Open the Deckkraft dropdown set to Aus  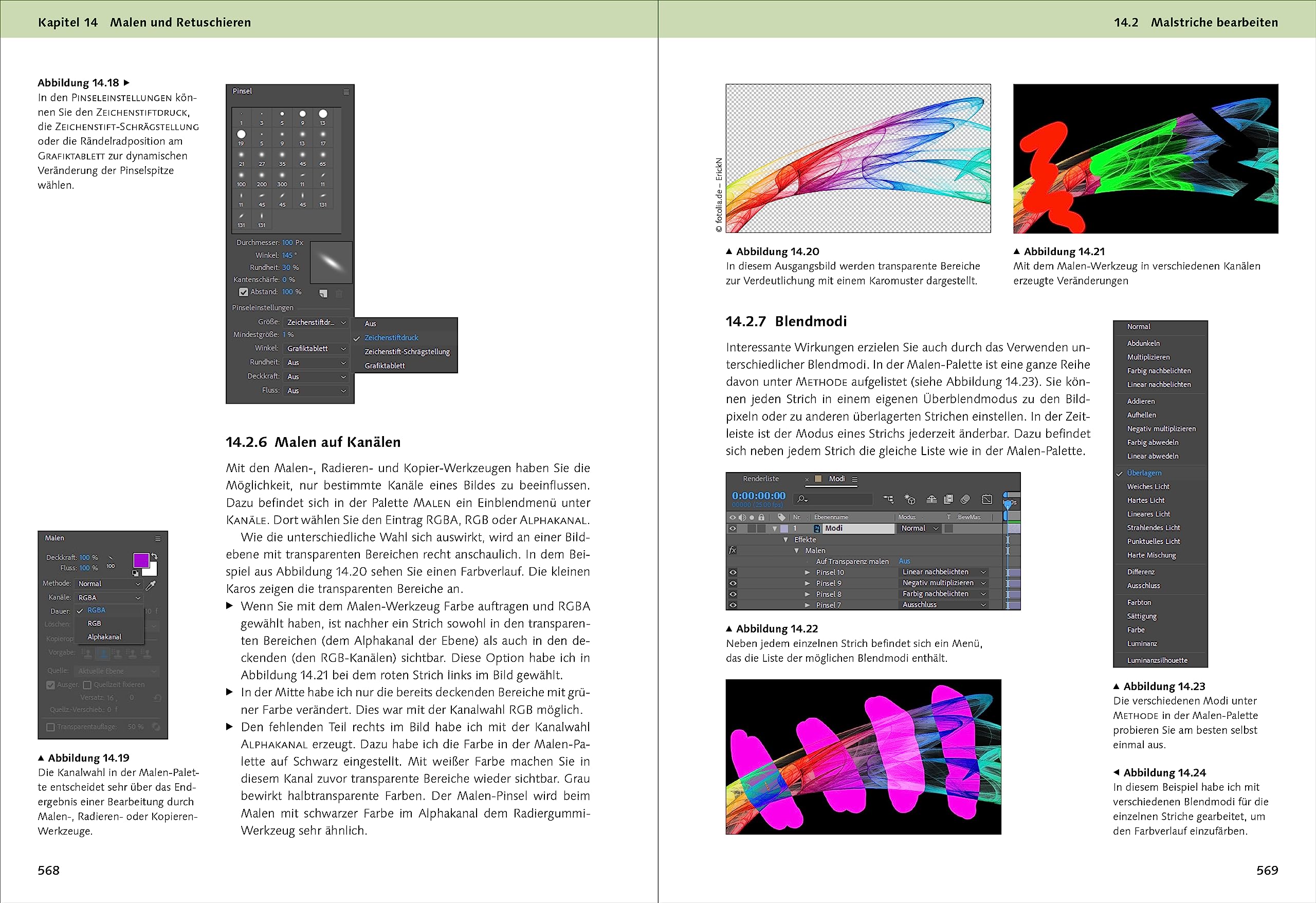[316, 377]
